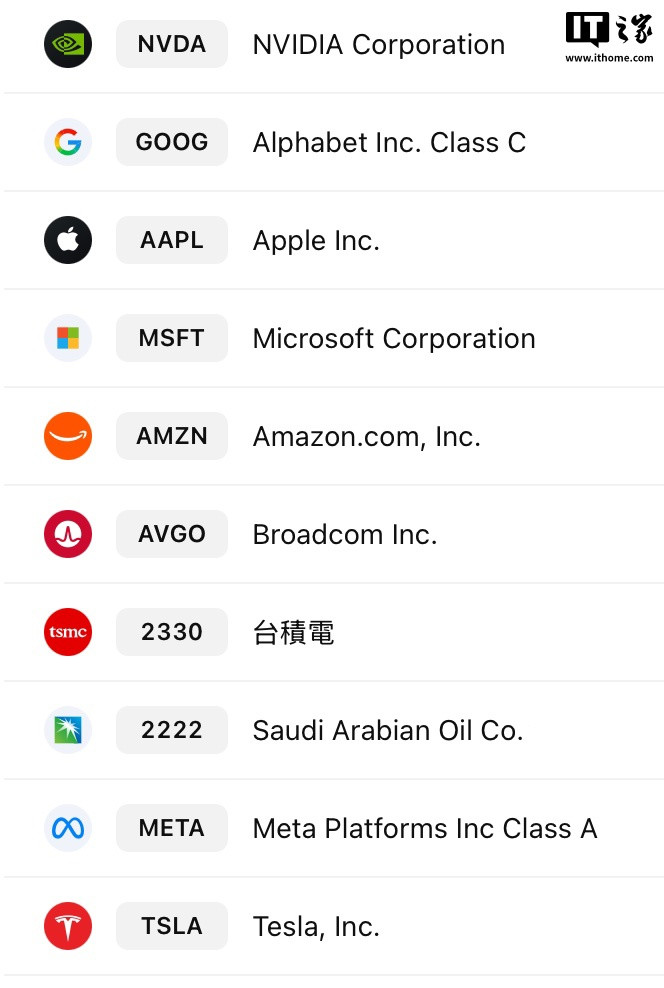Tap the 2330 ticker badge
664x988 pixels.
pos(172,632)
